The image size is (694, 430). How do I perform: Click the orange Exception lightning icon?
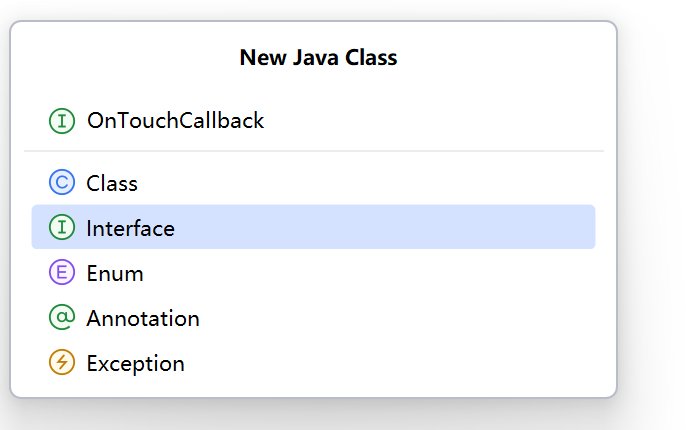click(62, 362)
